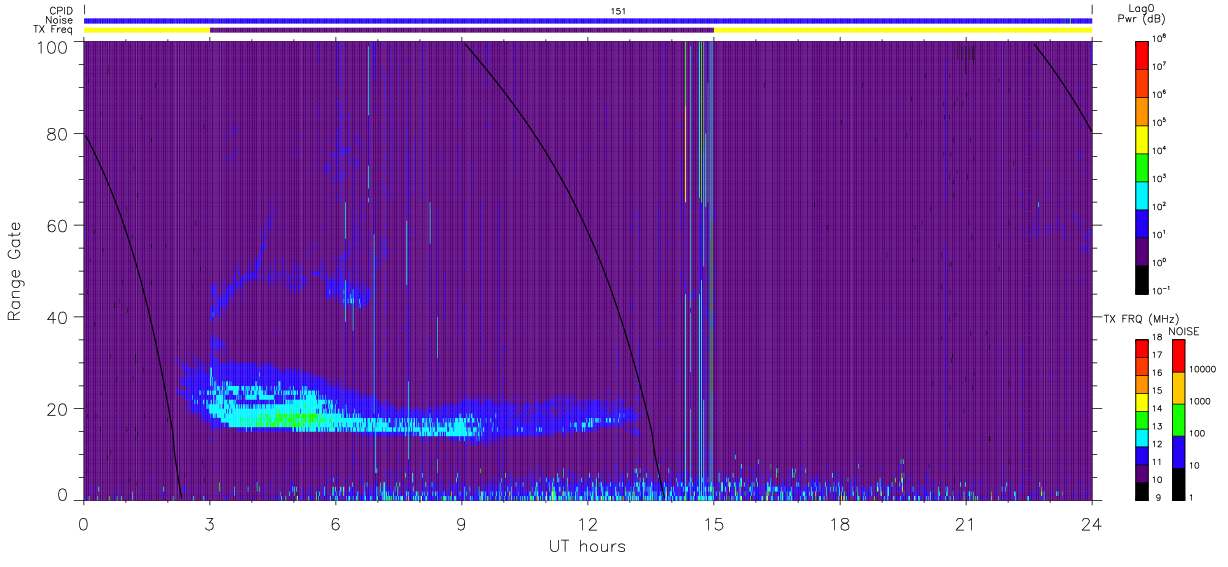Click the 20 label on the Range Gate axis
Viewport: 1228px width, 567px height.
(57, 408)
